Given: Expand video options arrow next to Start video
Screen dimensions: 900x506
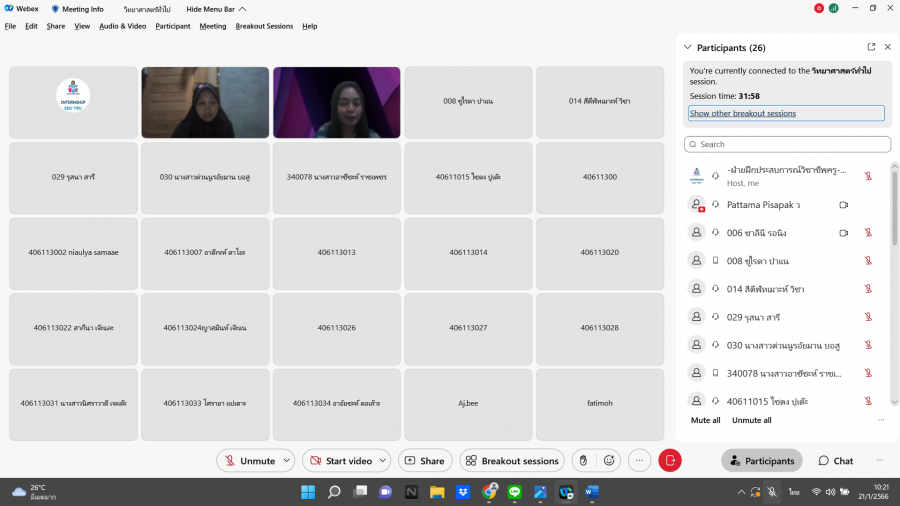Looking at the screenshot, I should point(382,461).
